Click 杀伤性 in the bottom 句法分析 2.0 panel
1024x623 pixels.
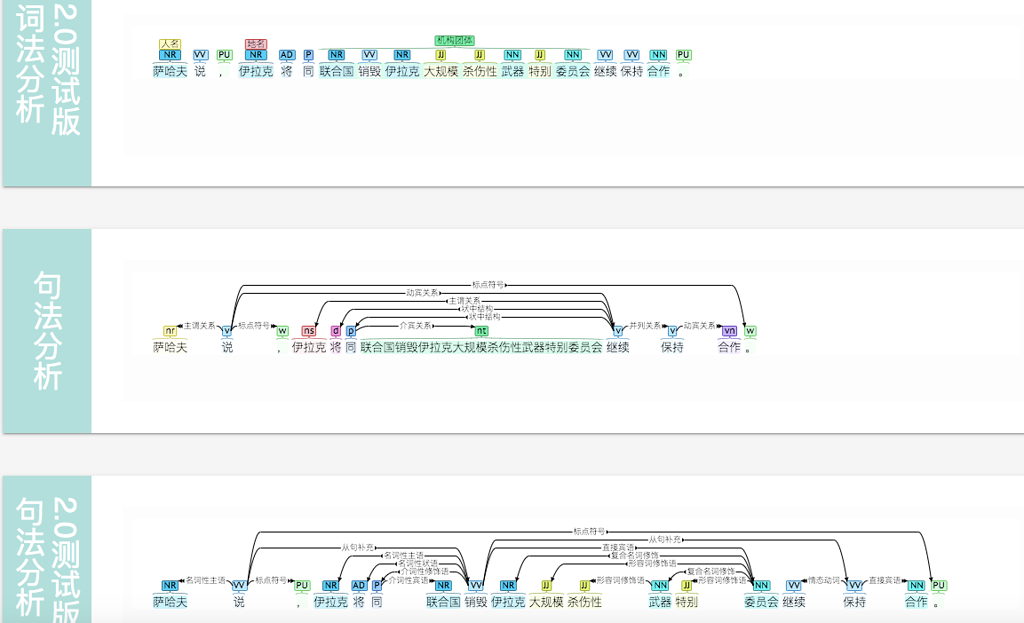tap(584, 601)
